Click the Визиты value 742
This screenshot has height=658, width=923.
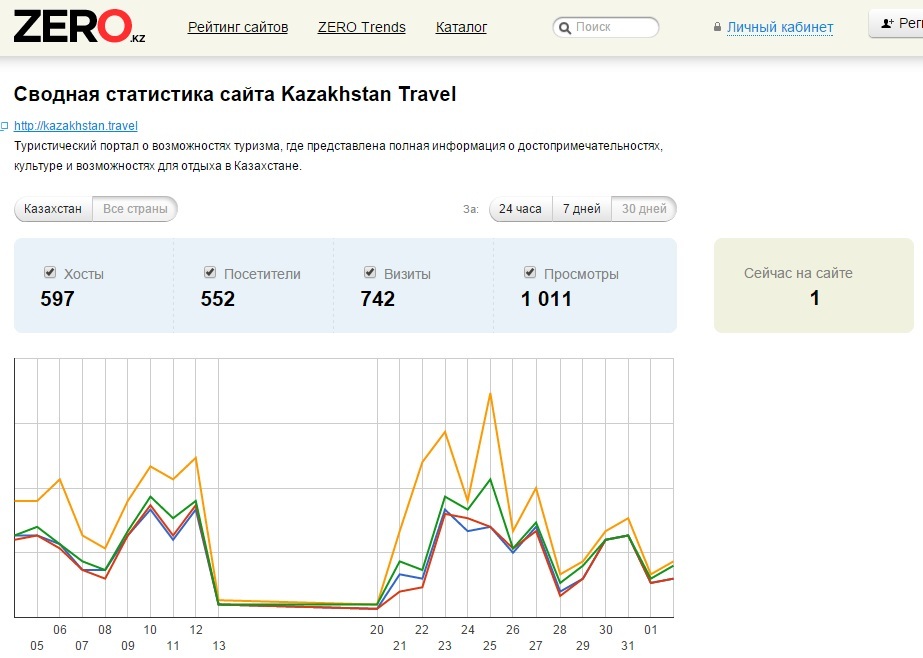point(378,299)
